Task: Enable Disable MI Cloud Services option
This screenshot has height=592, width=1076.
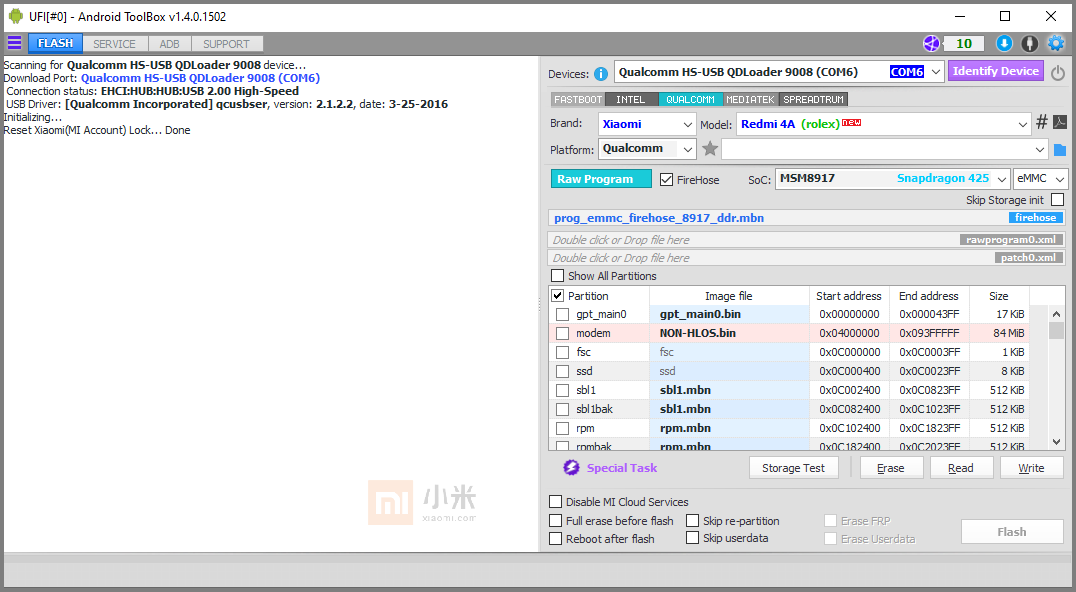Action: coord(555,501)
